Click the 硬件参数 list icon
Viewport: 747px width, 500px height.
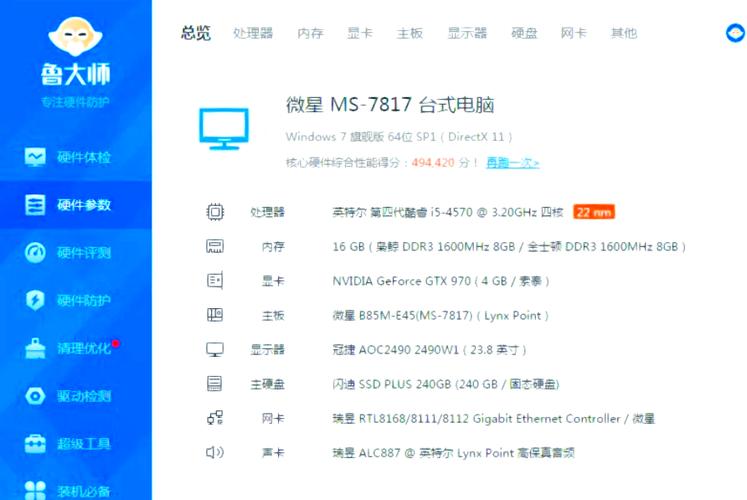[x=35, y=205]
